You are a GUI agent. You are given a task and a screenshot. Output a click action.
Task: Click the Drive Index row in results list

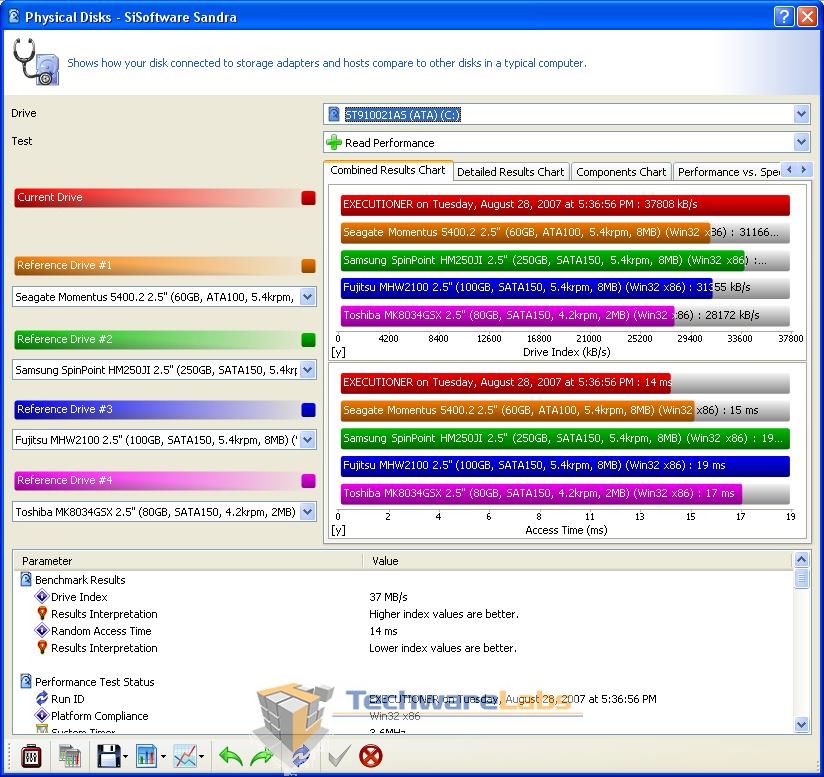click(x=79, y=597)
